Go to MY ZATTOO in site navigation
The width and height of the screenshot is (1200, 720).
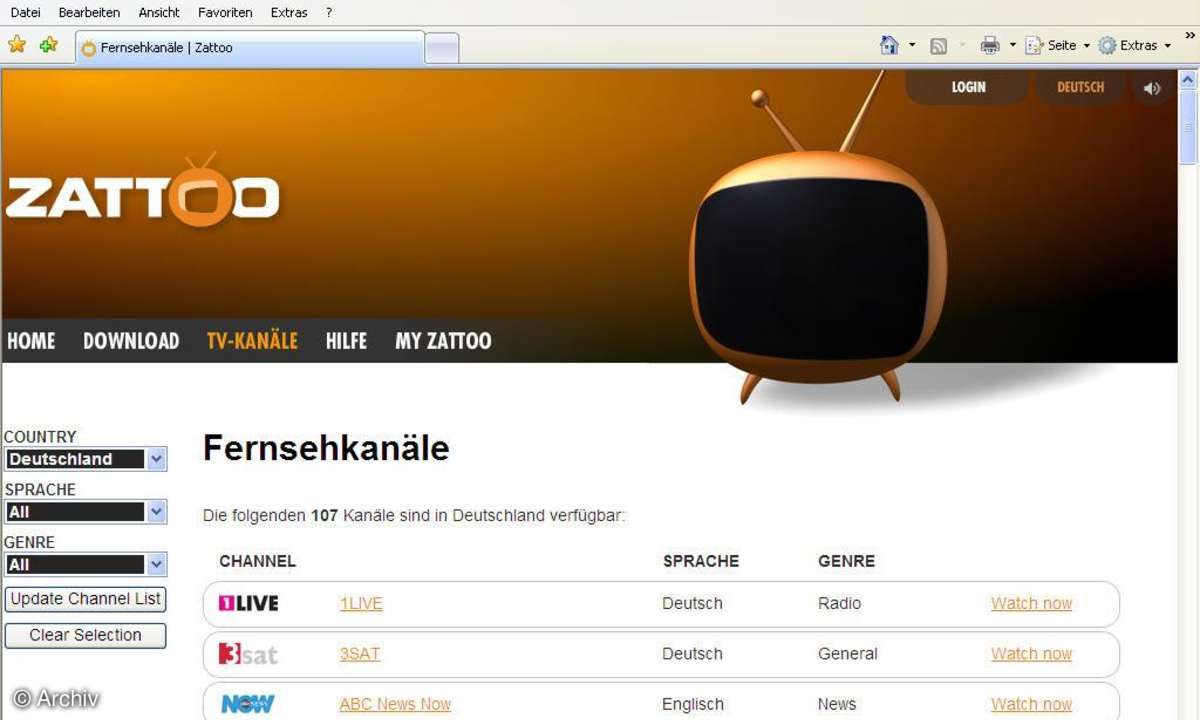coord(443,340)
